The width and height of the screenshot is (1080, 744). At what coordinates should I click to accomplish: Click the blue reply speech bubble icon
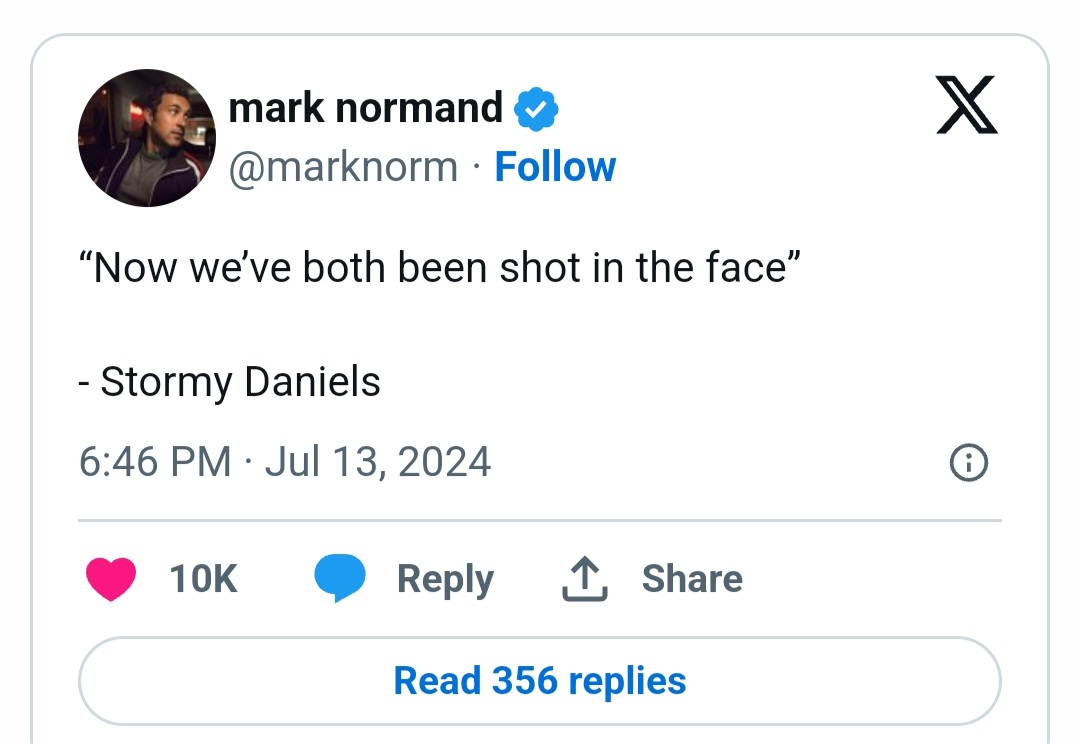pyautogui.click(x=340, y=578)
